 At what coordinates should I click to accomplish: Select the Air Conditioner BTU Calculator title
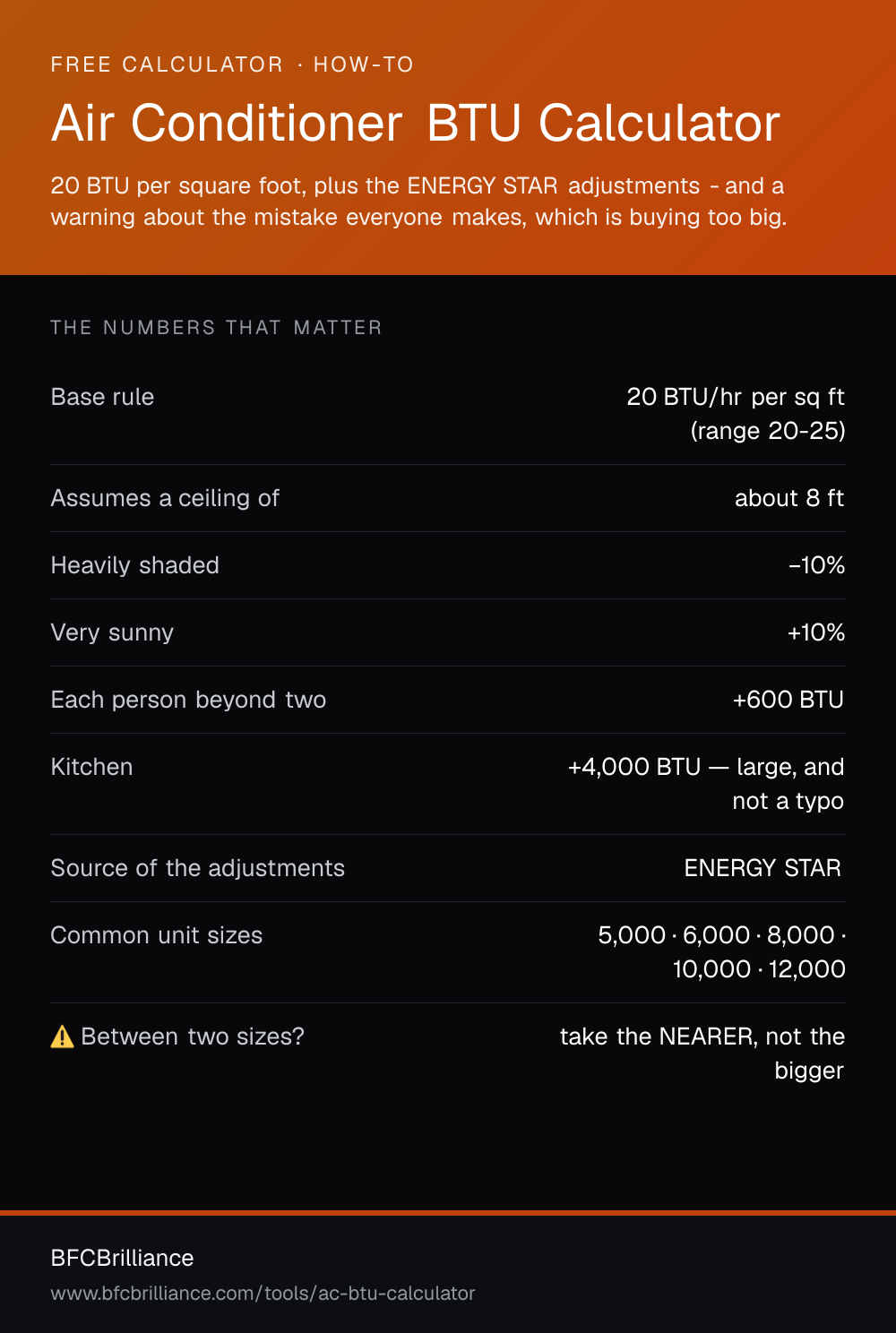(416, 123)
